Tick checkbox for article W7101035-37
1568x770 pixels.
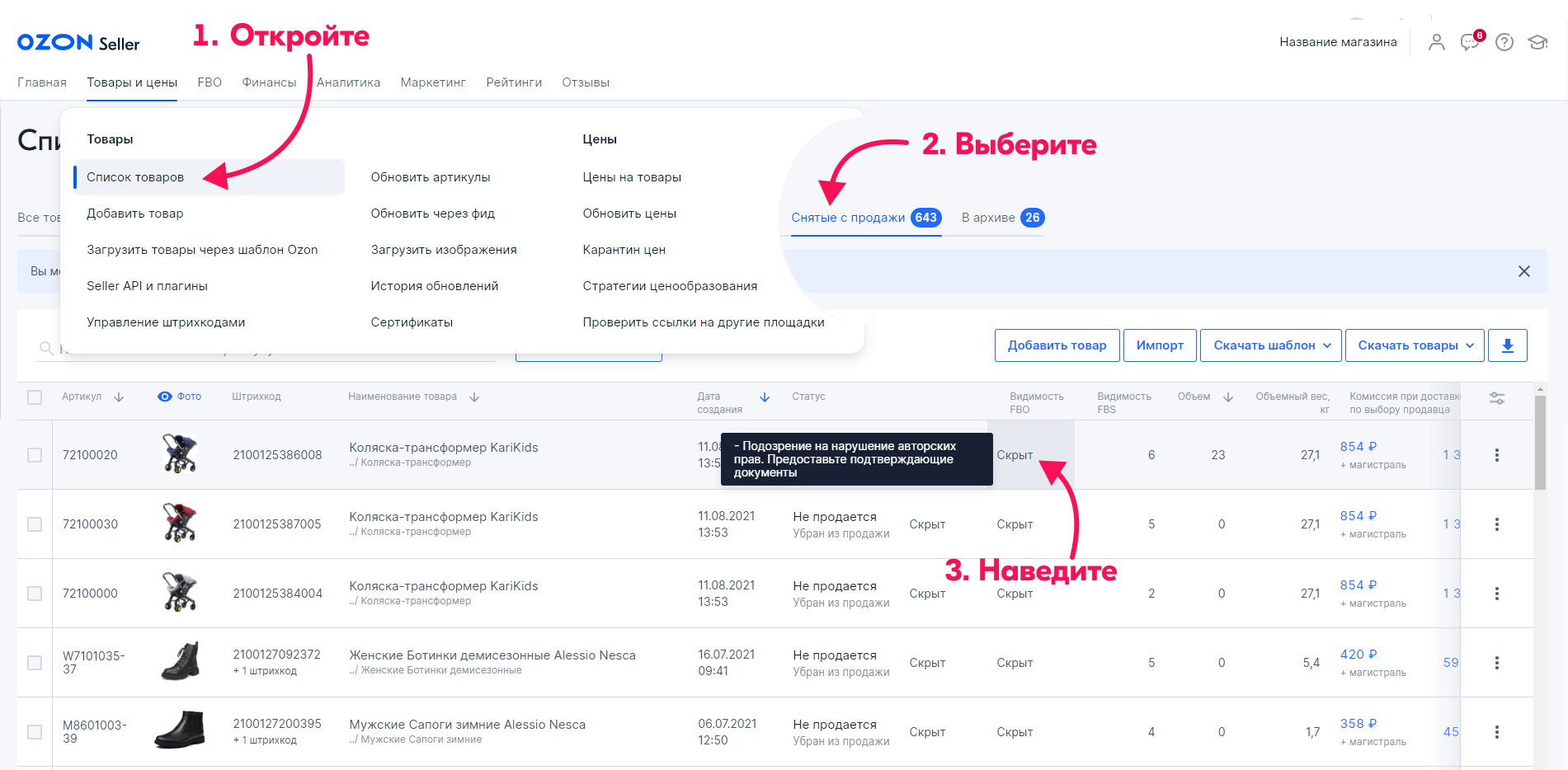pos(35,663)
